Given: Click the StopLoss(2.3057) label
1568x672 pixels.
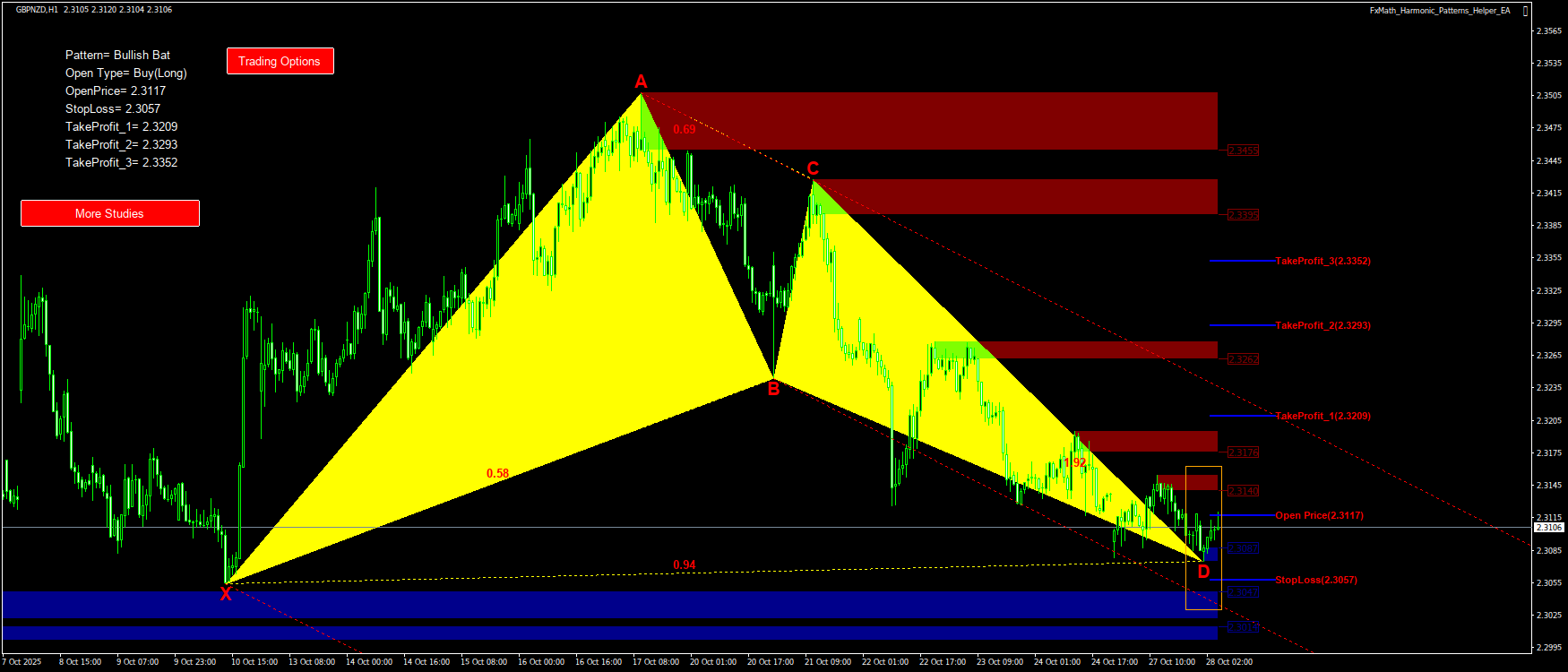Looking at the screenshot, I should pos(1315,580).
